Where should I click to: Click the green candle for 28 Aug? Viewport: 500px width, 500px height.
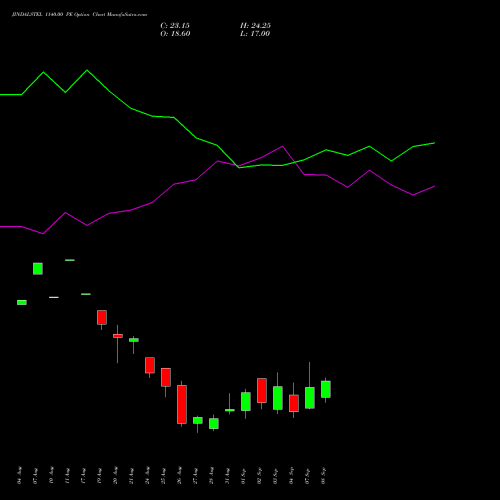click(214, 424)
